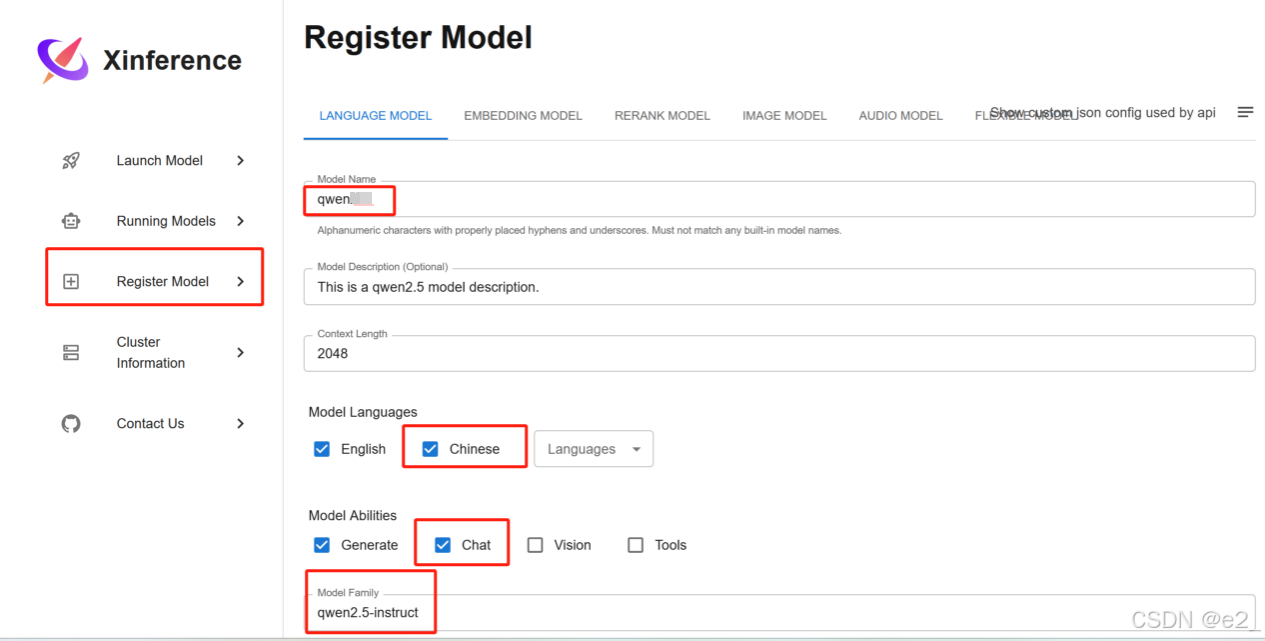Switch to the Audio Model tab
This screenshot has width=1265, height=641.
pos(901,116)
